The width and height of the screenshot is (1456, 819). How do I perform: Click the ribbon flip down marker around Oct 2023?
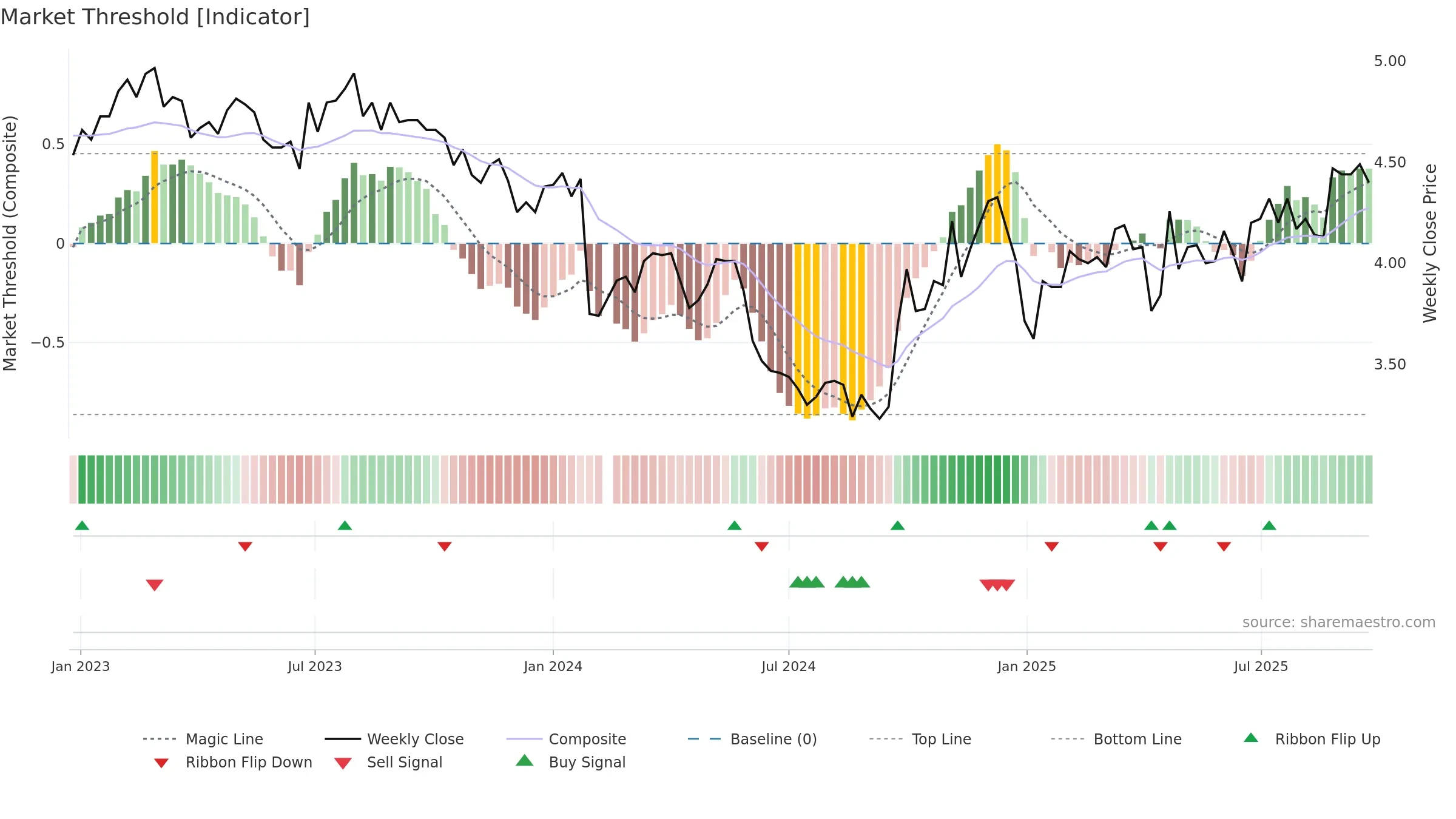click(x=445, y=547)
